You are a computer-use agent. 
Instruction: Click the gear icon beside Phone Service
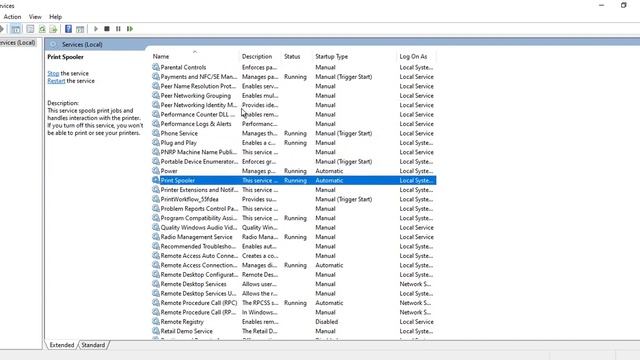click(x=156, y=133)
